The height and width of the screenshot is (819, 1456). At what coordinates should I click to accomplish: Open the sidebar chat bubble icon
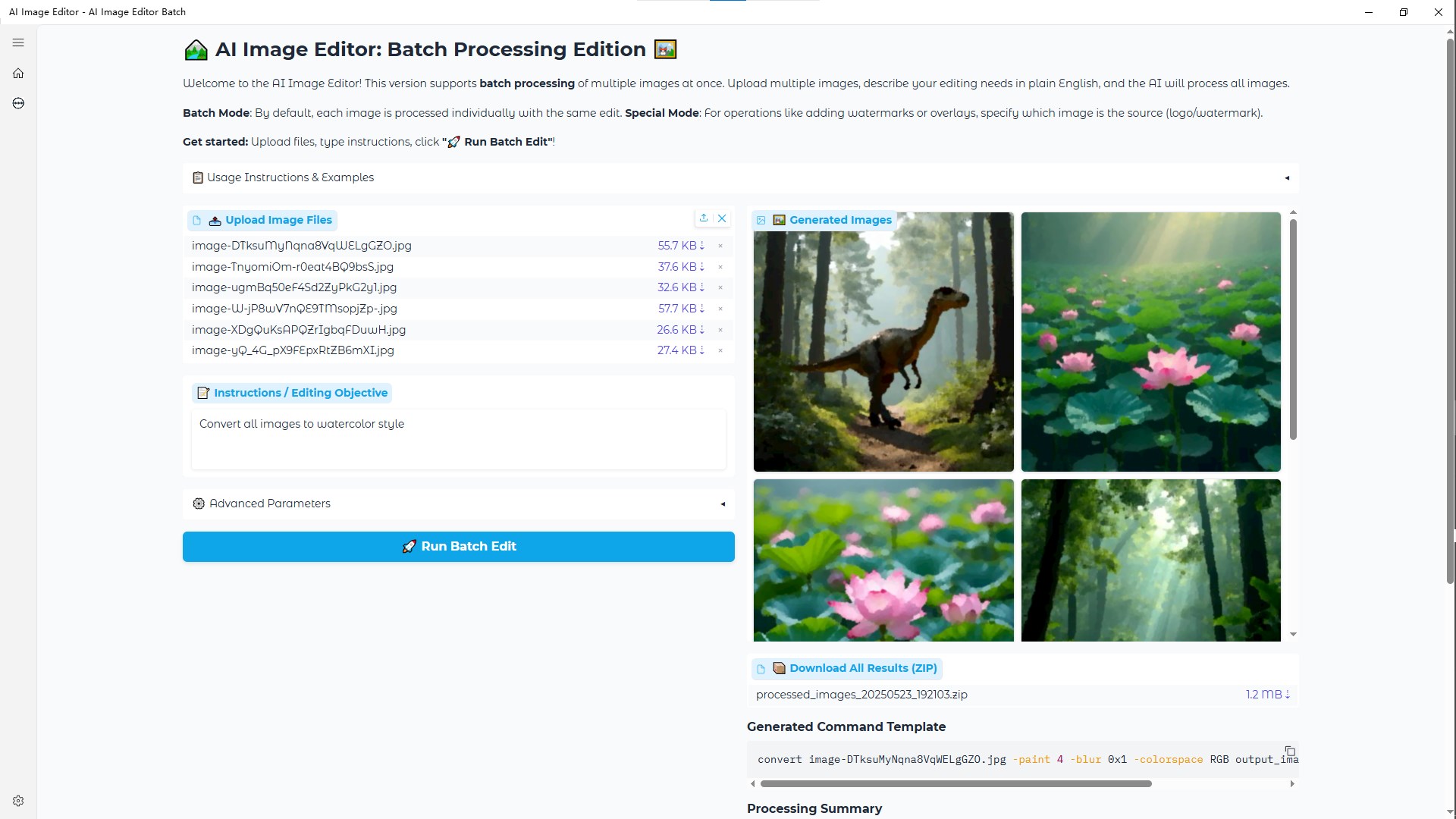pyautogui.click(x=18, y=103)
